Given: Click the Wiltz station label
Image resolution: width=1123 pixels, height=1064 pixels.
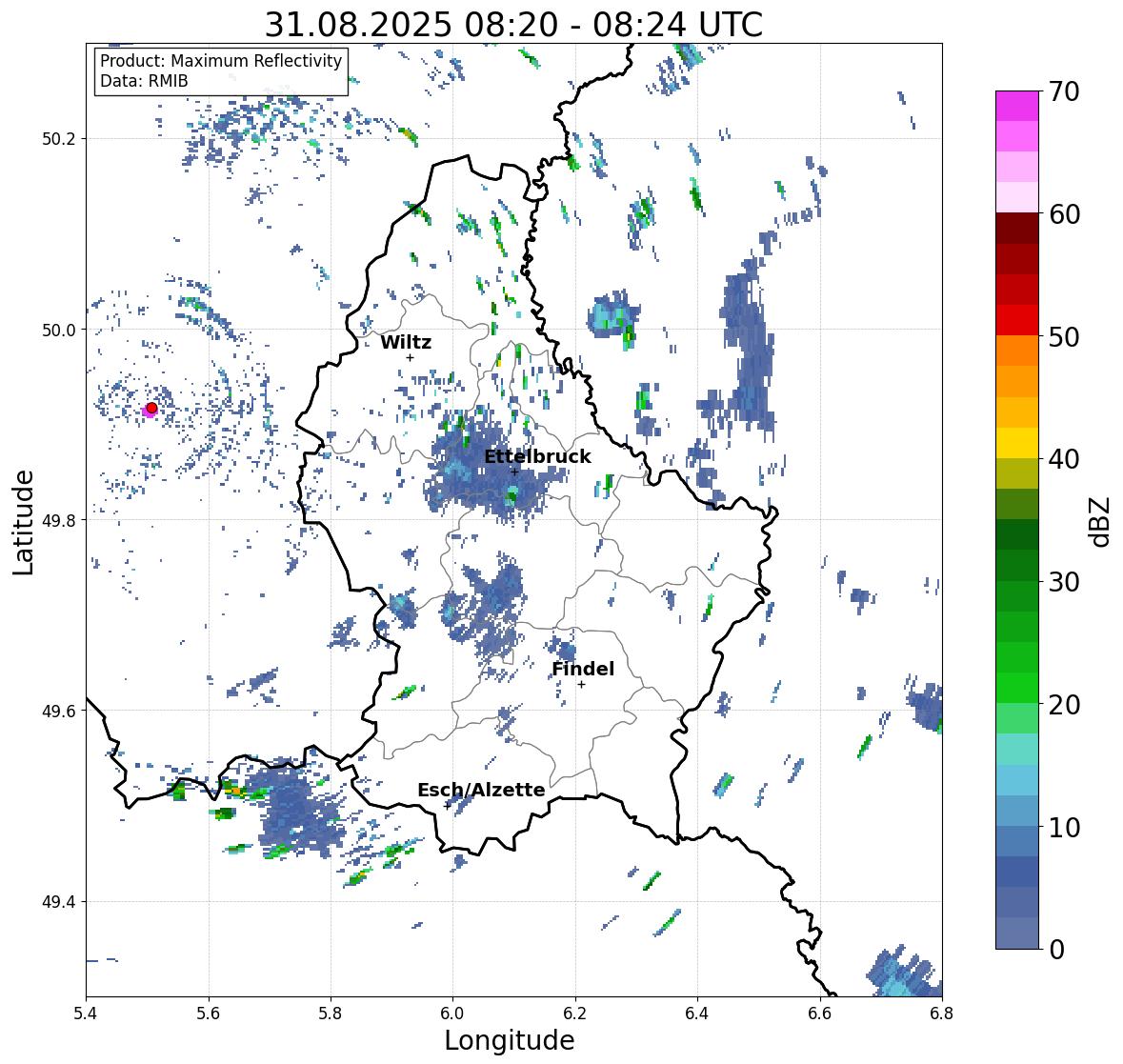Looking at the screenshot, I should (x=406, y=342).
